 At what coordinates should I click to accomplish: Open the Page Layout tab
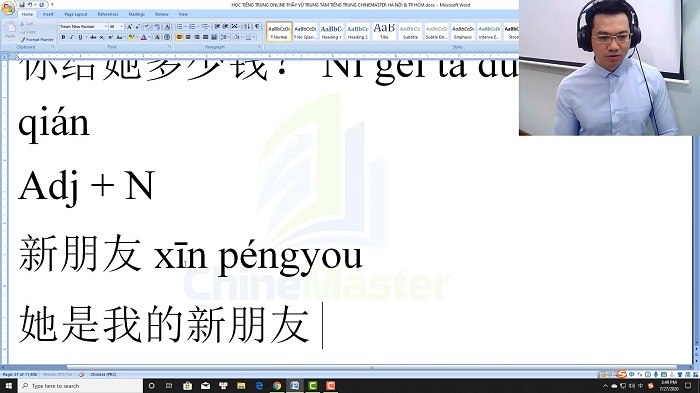click(75, 14)
